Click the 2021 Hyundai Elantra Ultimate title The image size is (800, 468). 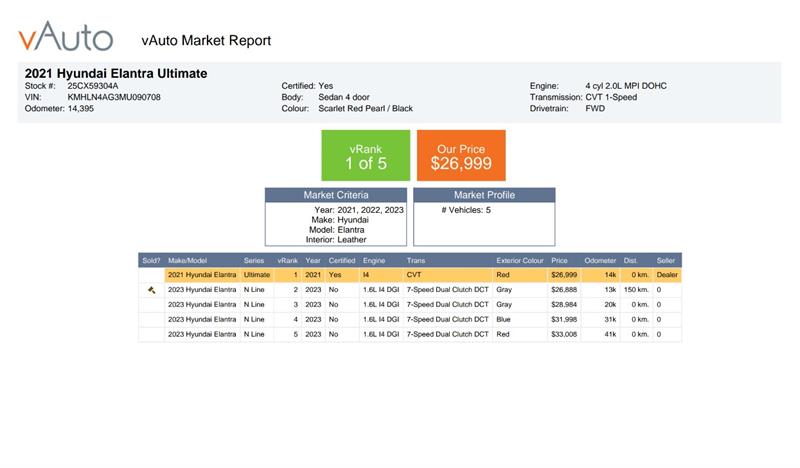pos(116,73)
